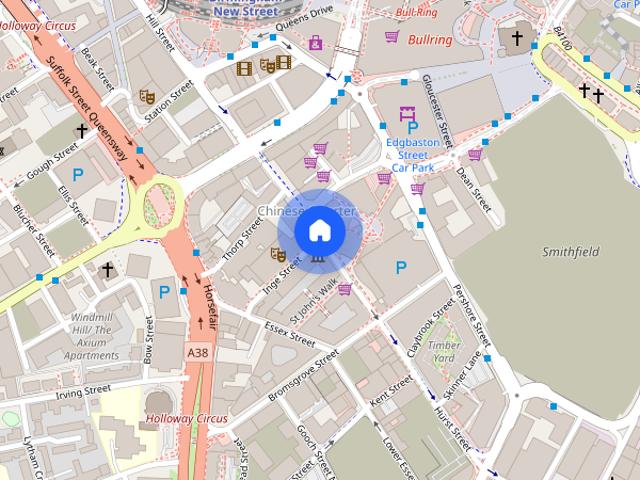
Task: Click the bus stop marker at Thorp Street and Horsefair
Action: [x=196, y=253]
